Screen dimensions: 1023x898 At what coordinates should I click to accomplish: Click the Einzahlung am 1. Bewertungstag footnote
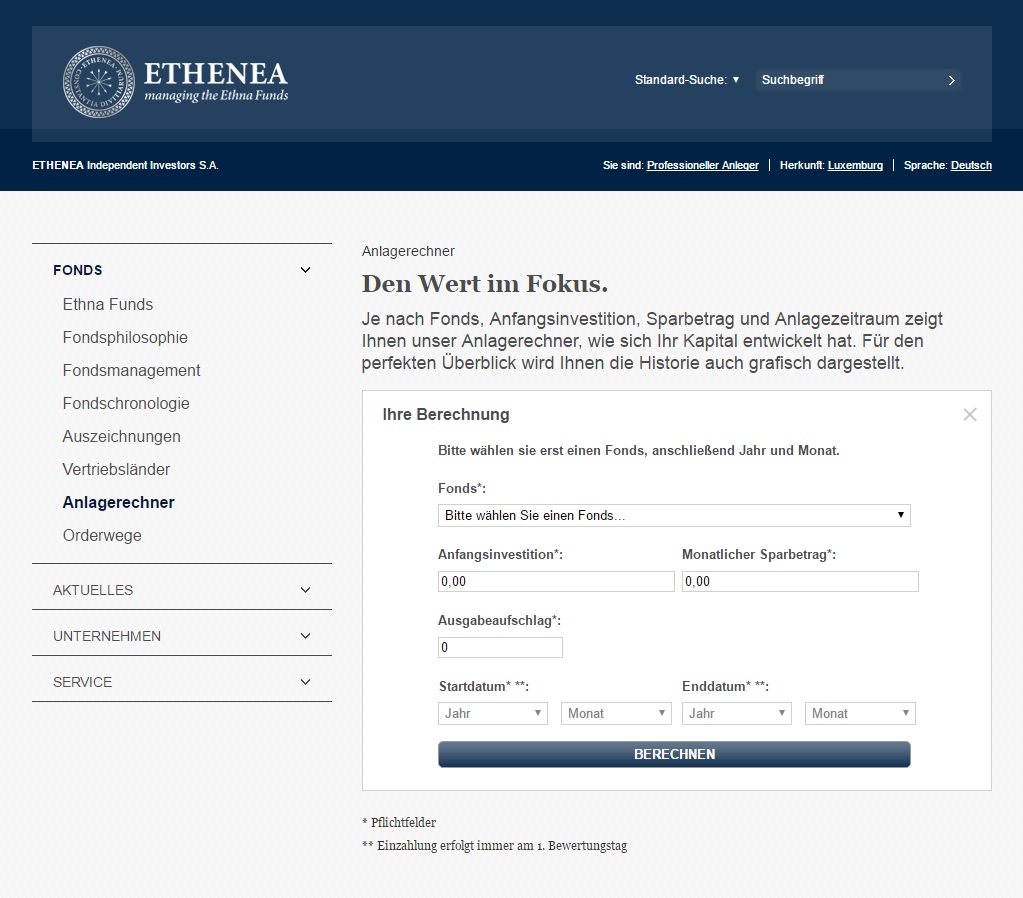[x=495, y=846]
